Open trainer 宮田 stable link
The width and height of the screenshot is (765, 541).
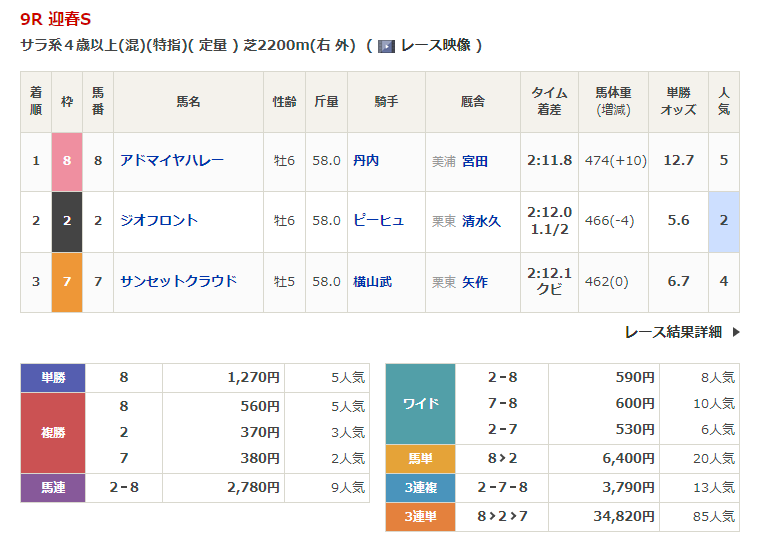pos(475,161)
